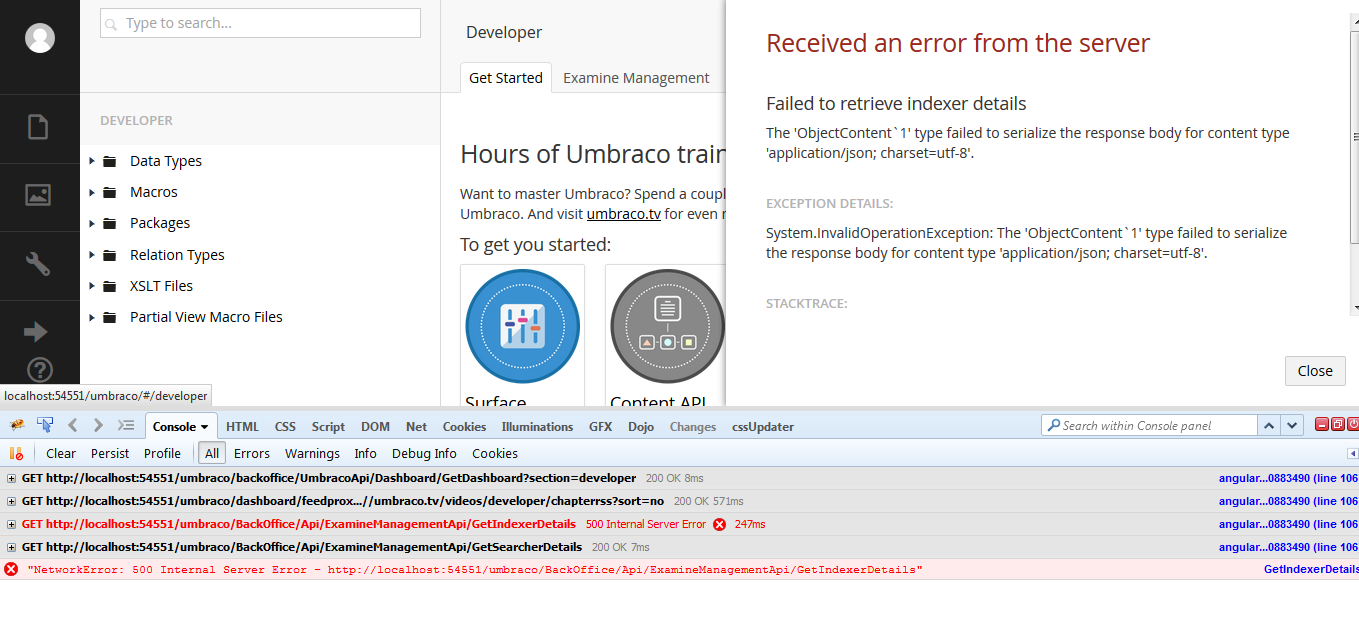This screenshot has height=628, width=1359.
Task: Open the angular source link for GetDashboard row
Action: pos(1289,478)
